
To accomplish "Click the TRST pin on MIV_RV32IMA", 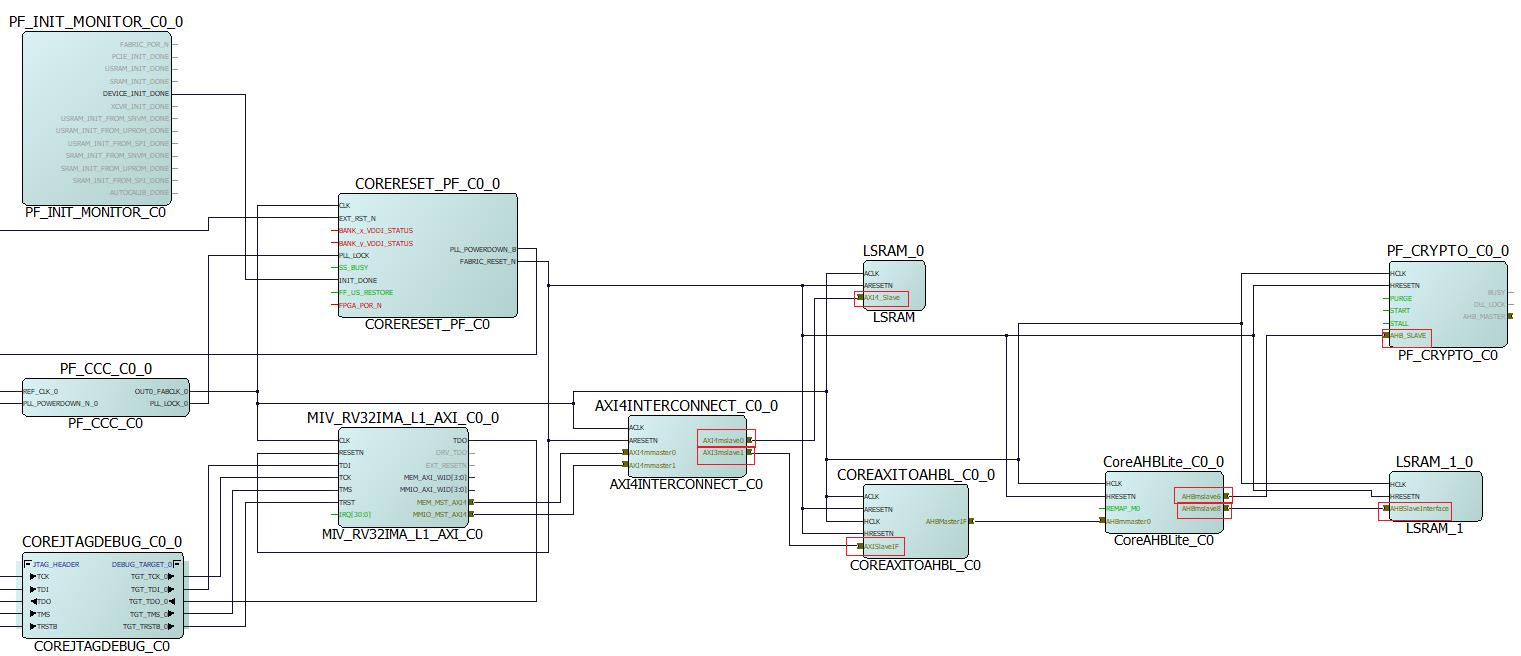I will click(x=346, y=502).
